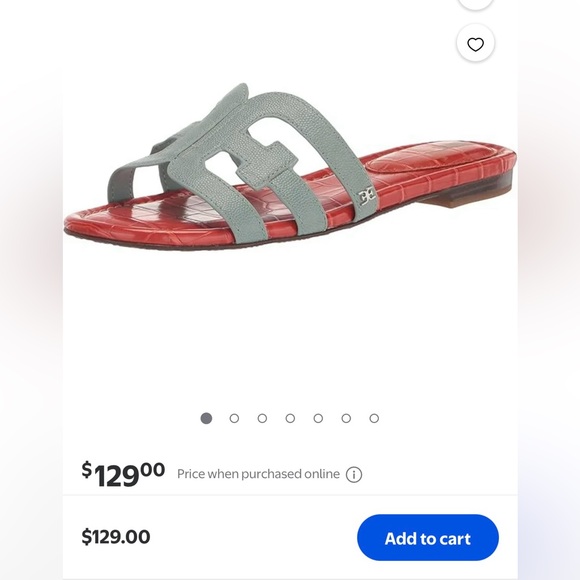Tap the heart favorite icon
580x580 pixels.
pyautogui.click(x=475, y=44)
